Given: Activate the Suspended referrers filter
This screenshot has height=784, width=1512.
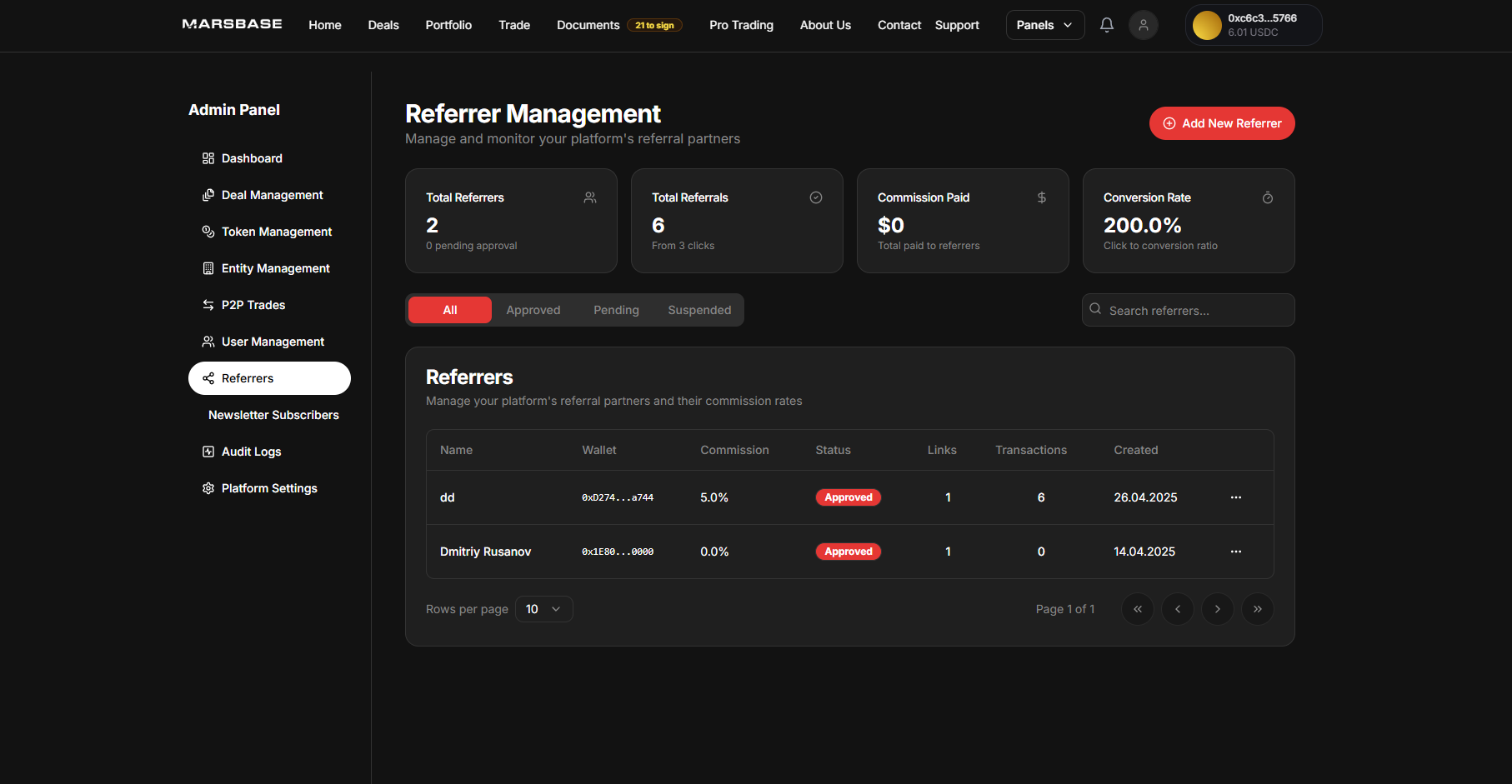Looking at the screenshot, I should pos(699,309).
